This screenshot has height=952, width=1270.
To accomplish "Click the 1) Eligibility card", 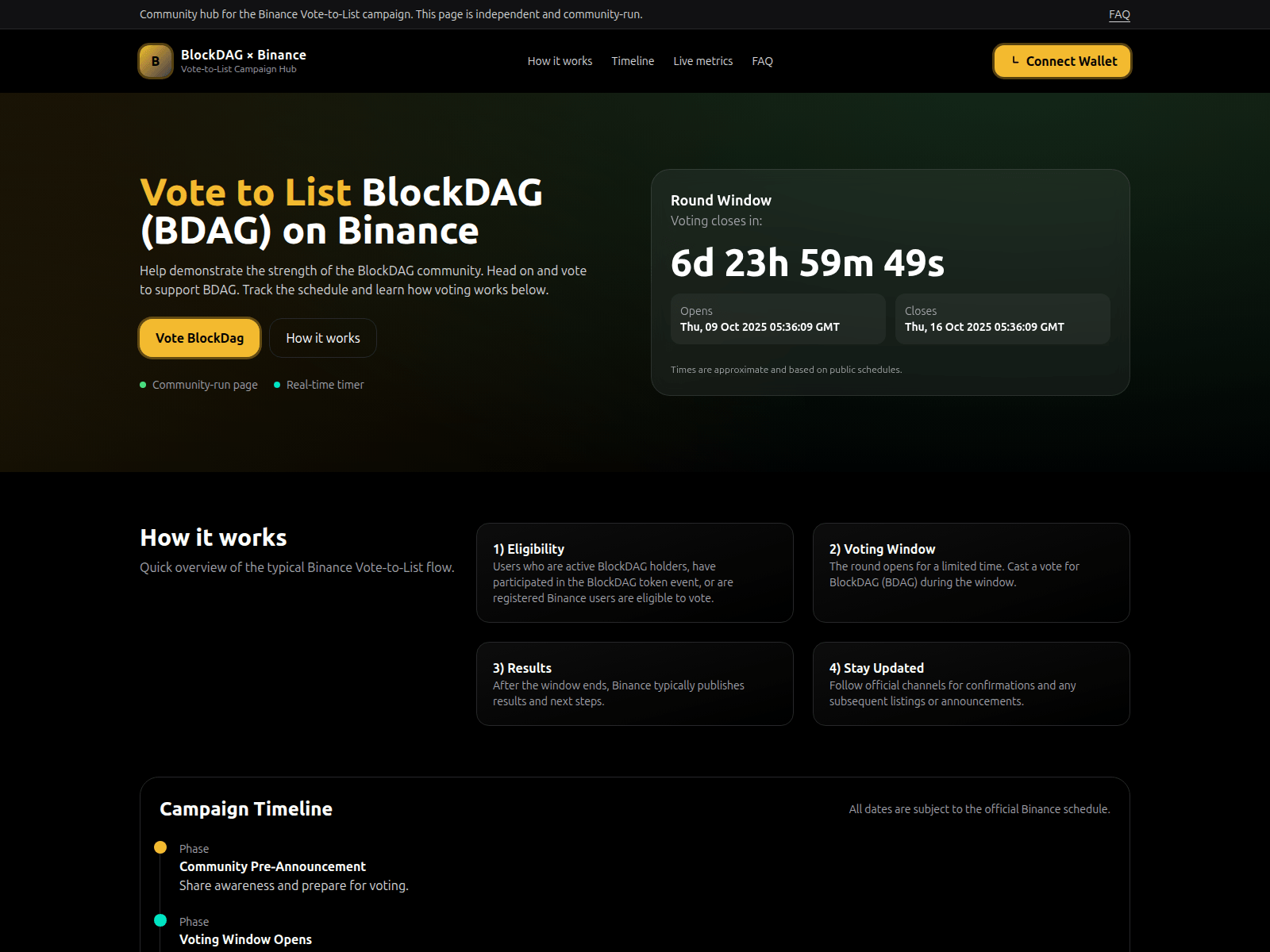I will pos(635,573).
